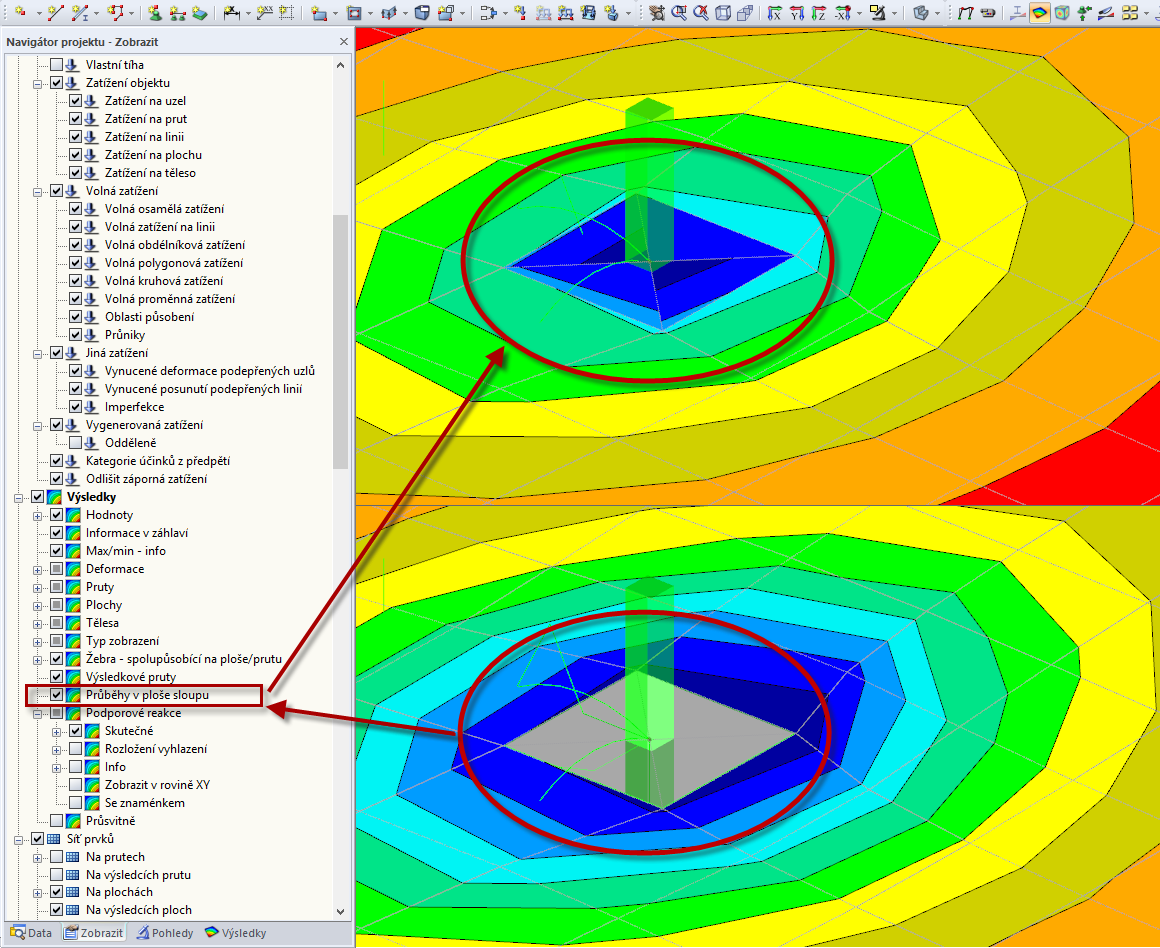Uncheck Průběhy v ploše sloupu checkbox
The width and height of the screenshot is (1160, 948).
coord(56,695)
